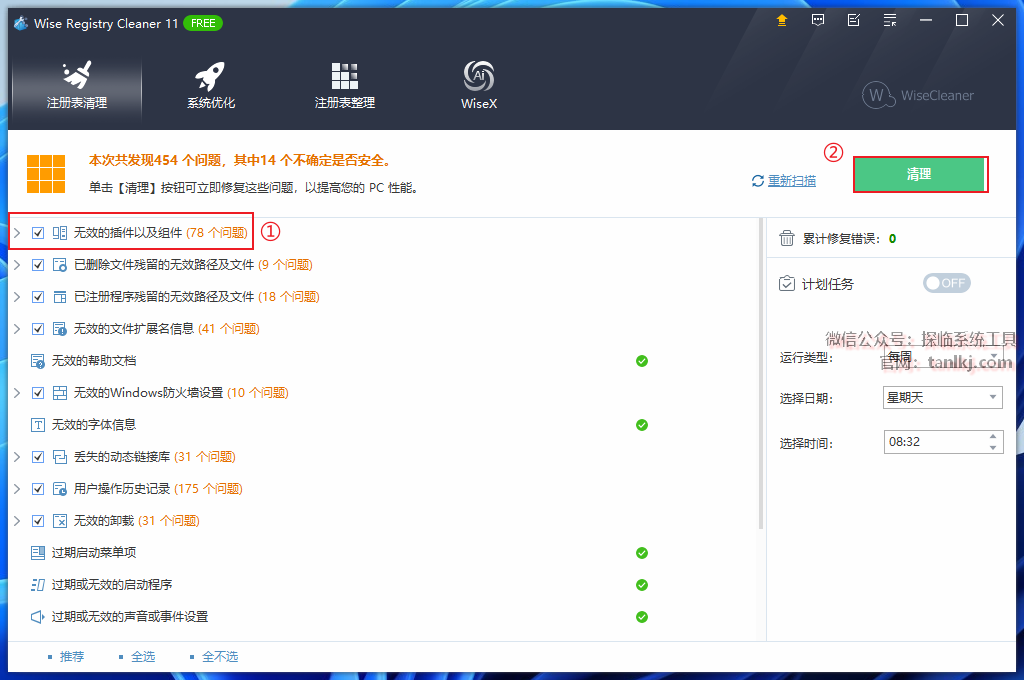Viewport: 1024px width, 680px height.
Task: Uncheck 无效的文件扩展名信息 checkbox
Action: click(38, 329)
